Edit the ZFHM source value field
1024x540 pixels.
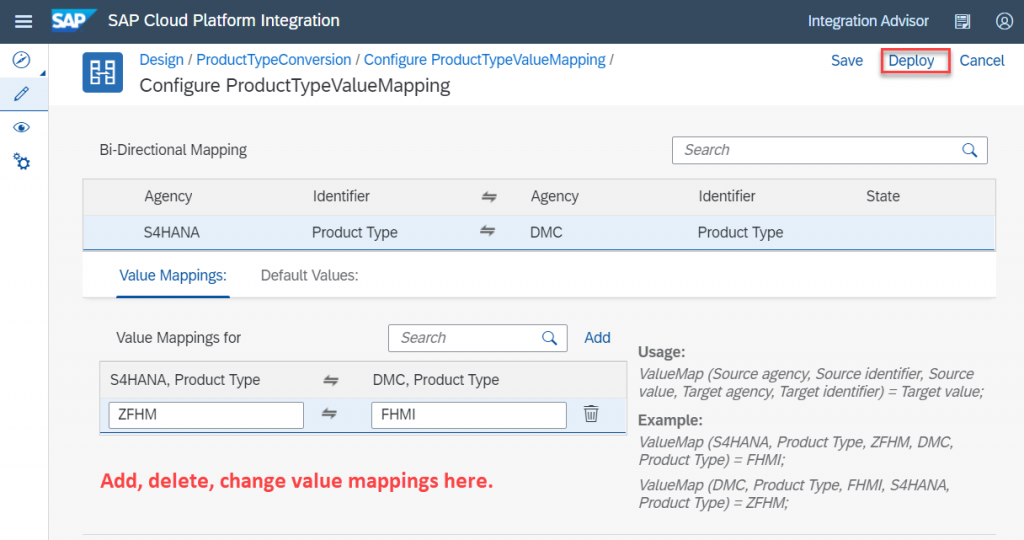click(206, 415)
